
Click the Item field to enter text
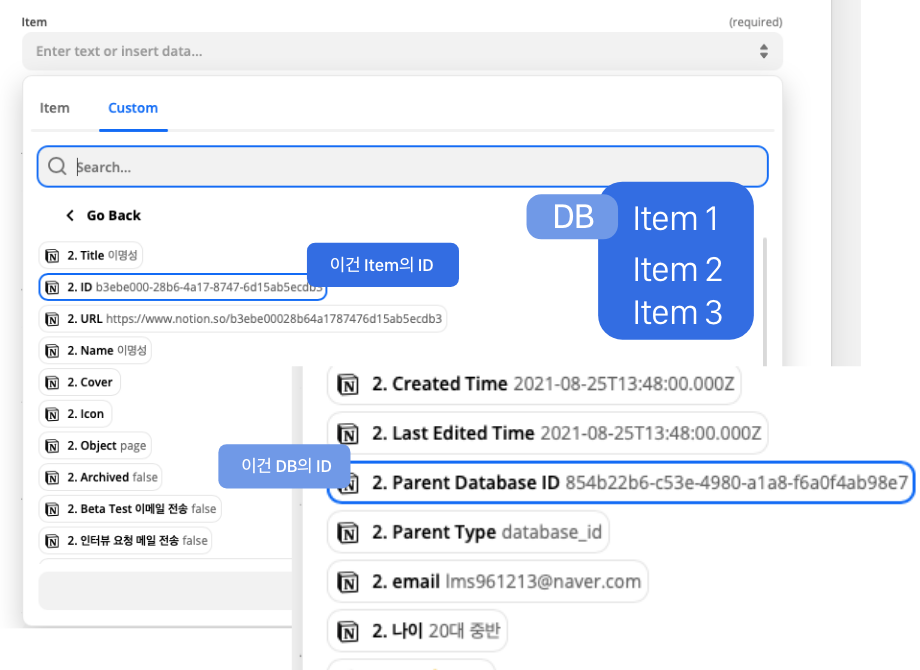402,51
